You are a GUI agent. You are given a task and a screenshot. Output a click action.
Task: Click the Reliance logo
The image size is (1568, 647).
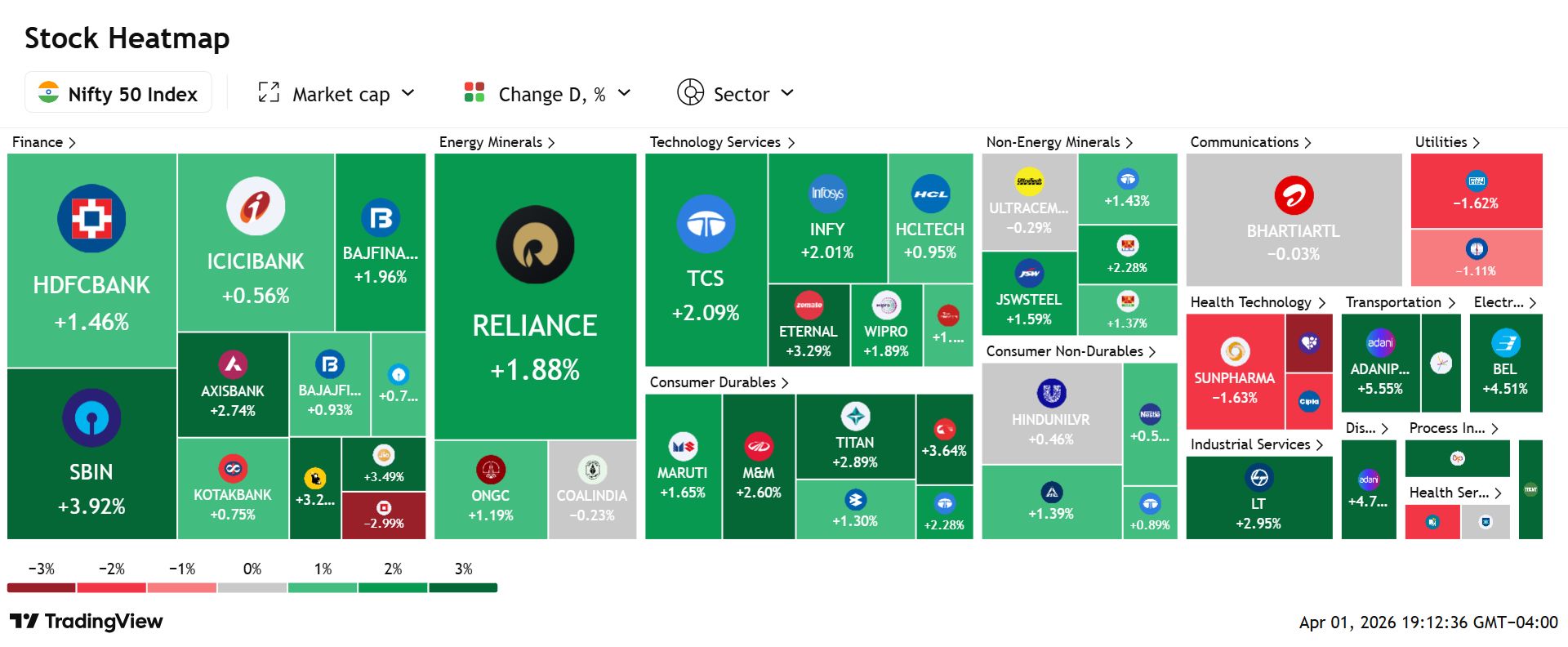tap(535, 245)
